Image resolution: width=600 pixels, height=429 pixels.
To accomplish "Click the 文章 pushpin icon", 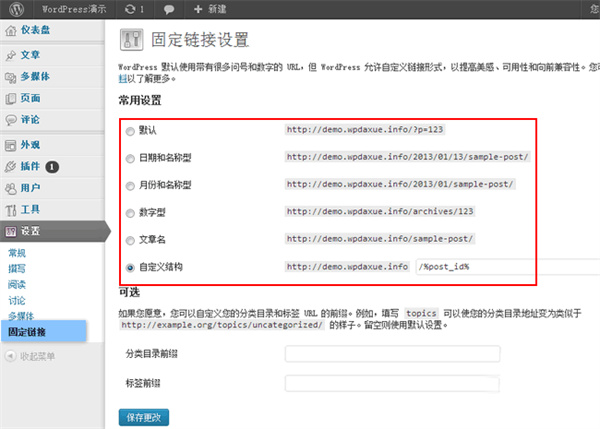I will click(x=11, y=55).
